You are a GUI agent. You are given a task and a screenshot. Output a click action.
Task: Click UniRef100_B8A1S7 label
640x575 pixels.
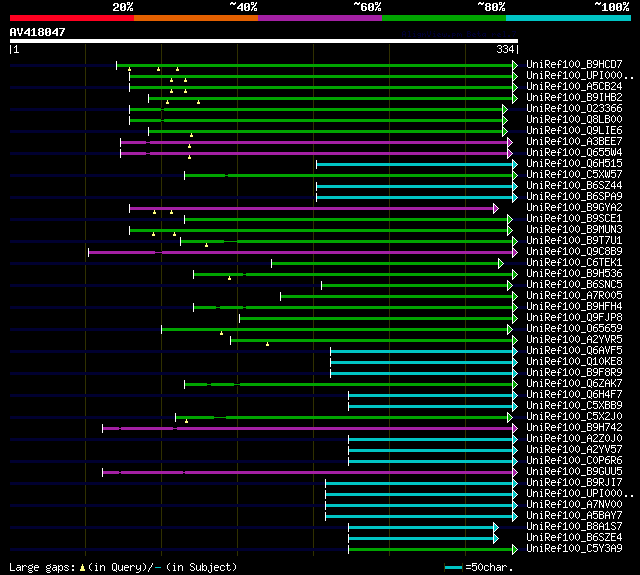(574, 527)
